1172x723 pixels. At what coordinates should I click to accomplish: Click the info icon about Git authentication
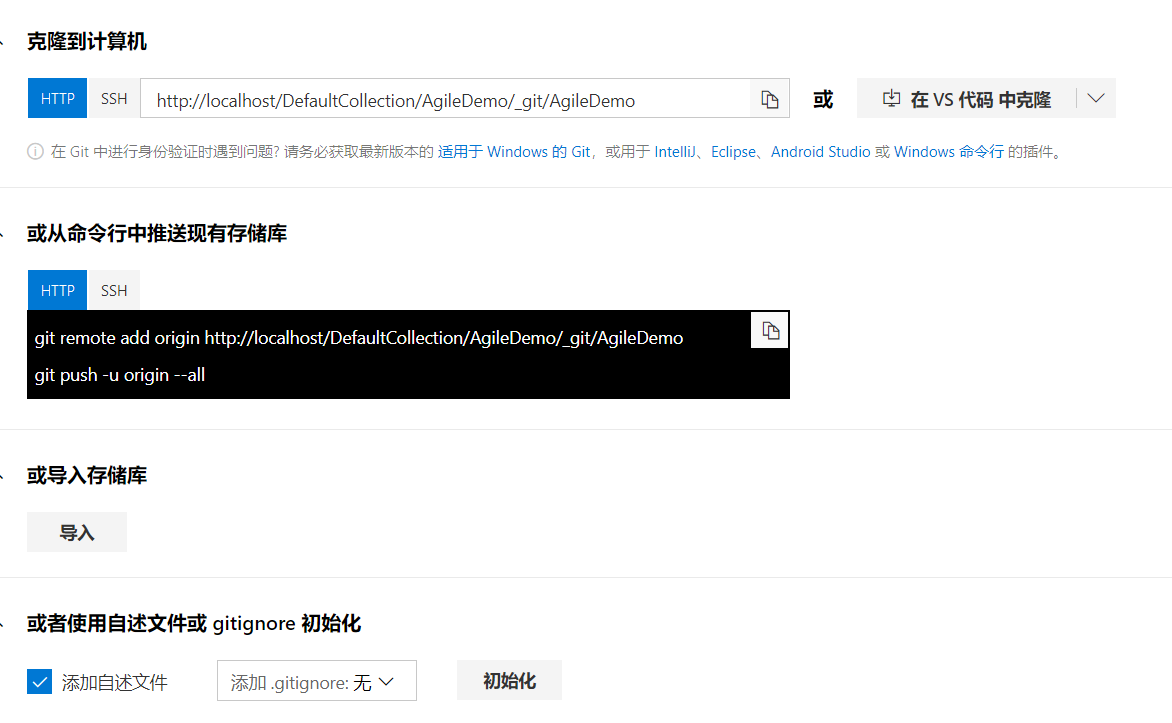coord(35,151)
